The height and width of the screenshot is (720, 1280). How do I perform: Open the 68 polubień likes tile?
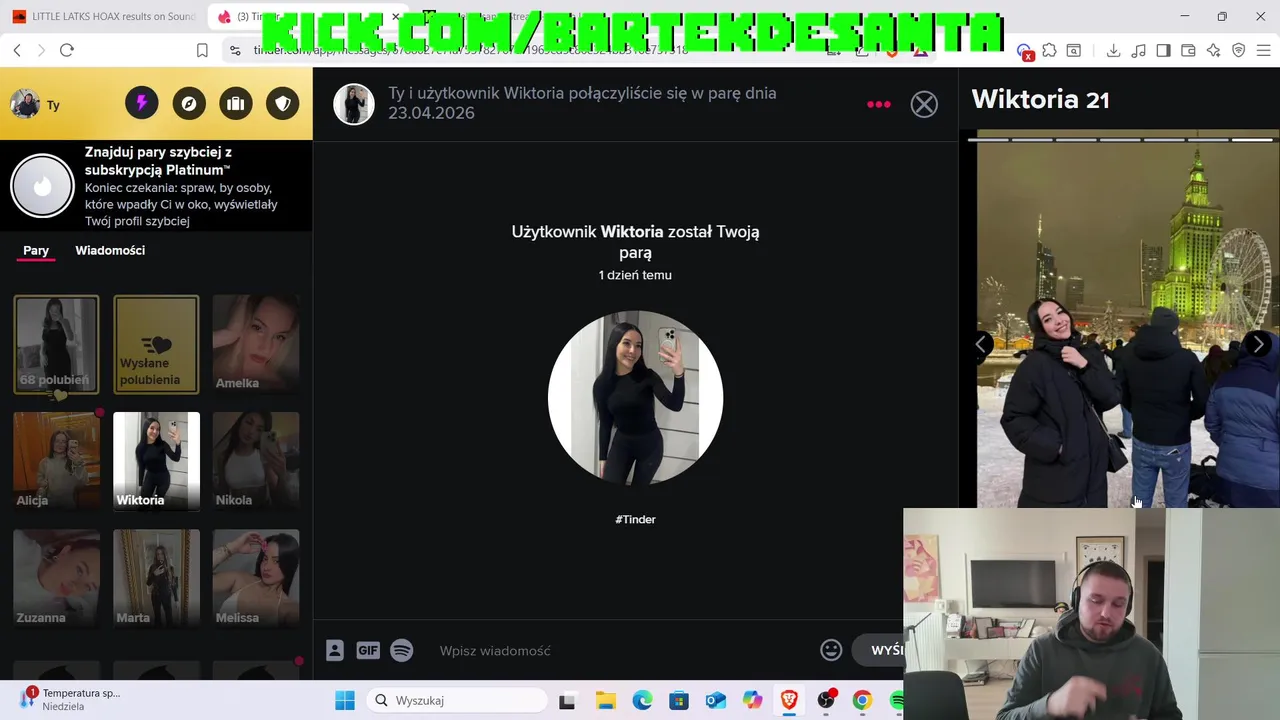click(x=56, y=344)
